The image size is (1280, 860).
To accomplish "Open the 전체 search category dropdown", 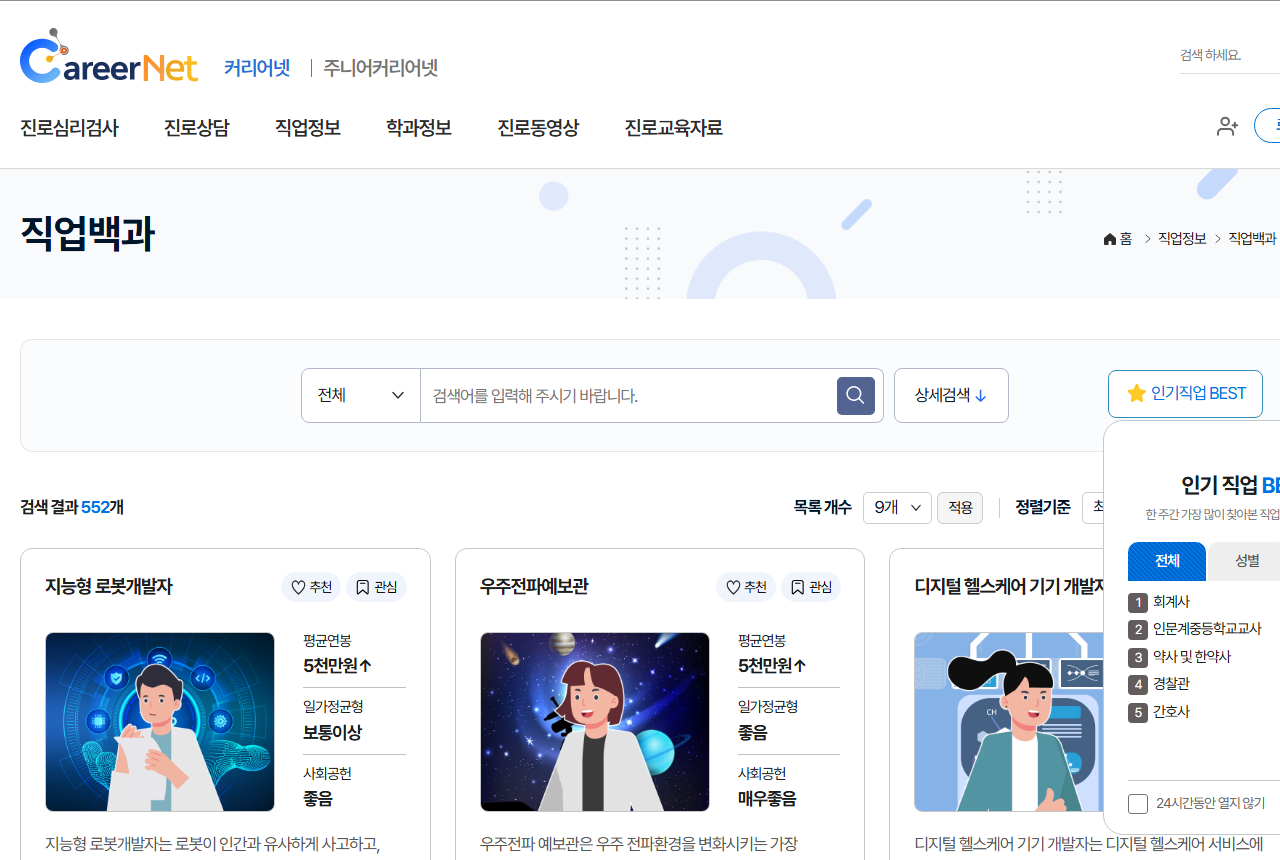I will (x=361, y=396).
